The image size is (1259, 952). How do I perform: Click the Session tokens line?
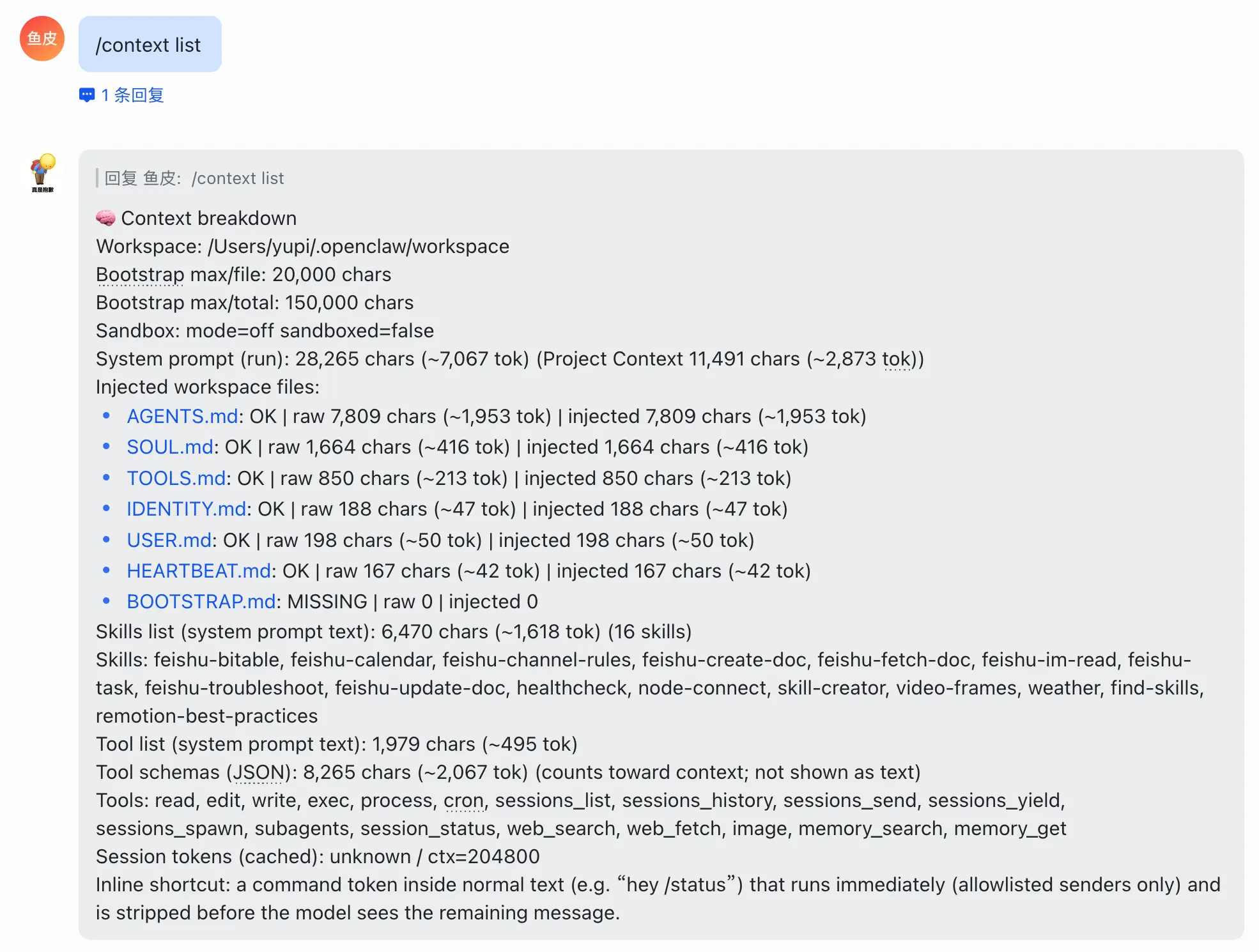318,857
